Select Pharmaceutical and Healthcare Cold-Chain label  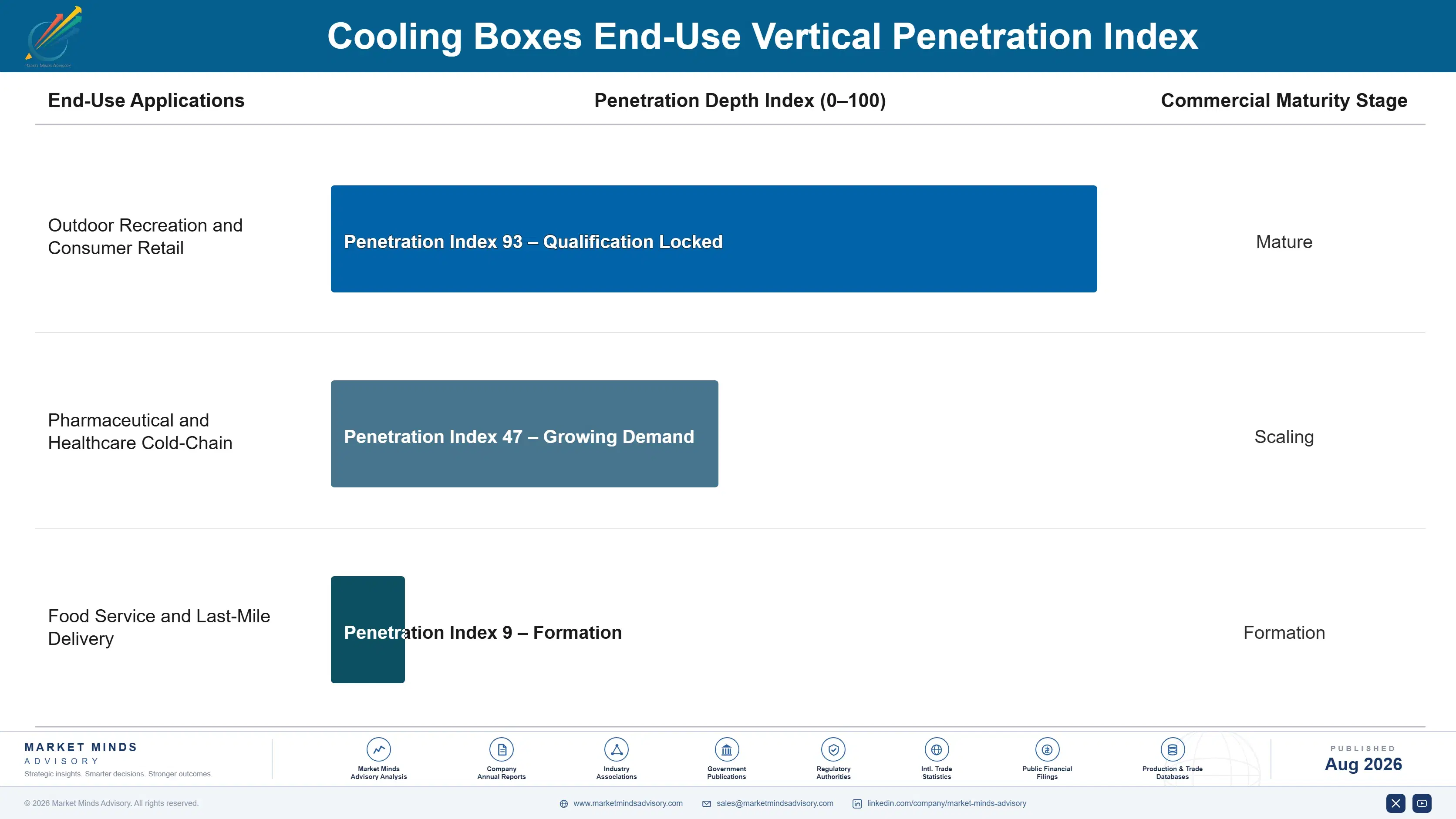coord(140,432)
